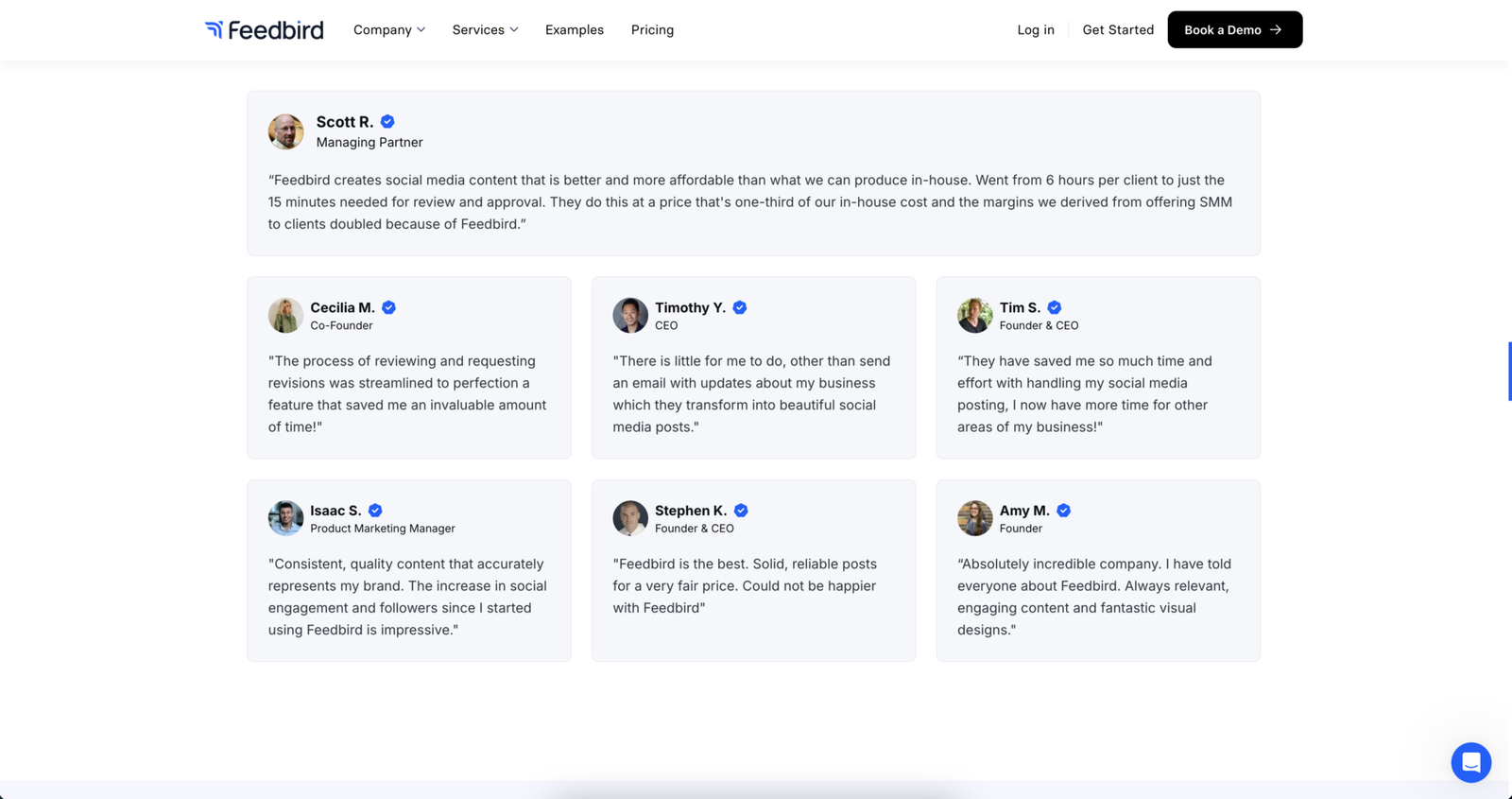Click the page scrollbar thumb
Viewport: 1512px width, 799px height.
click(x=1509, y=372)
